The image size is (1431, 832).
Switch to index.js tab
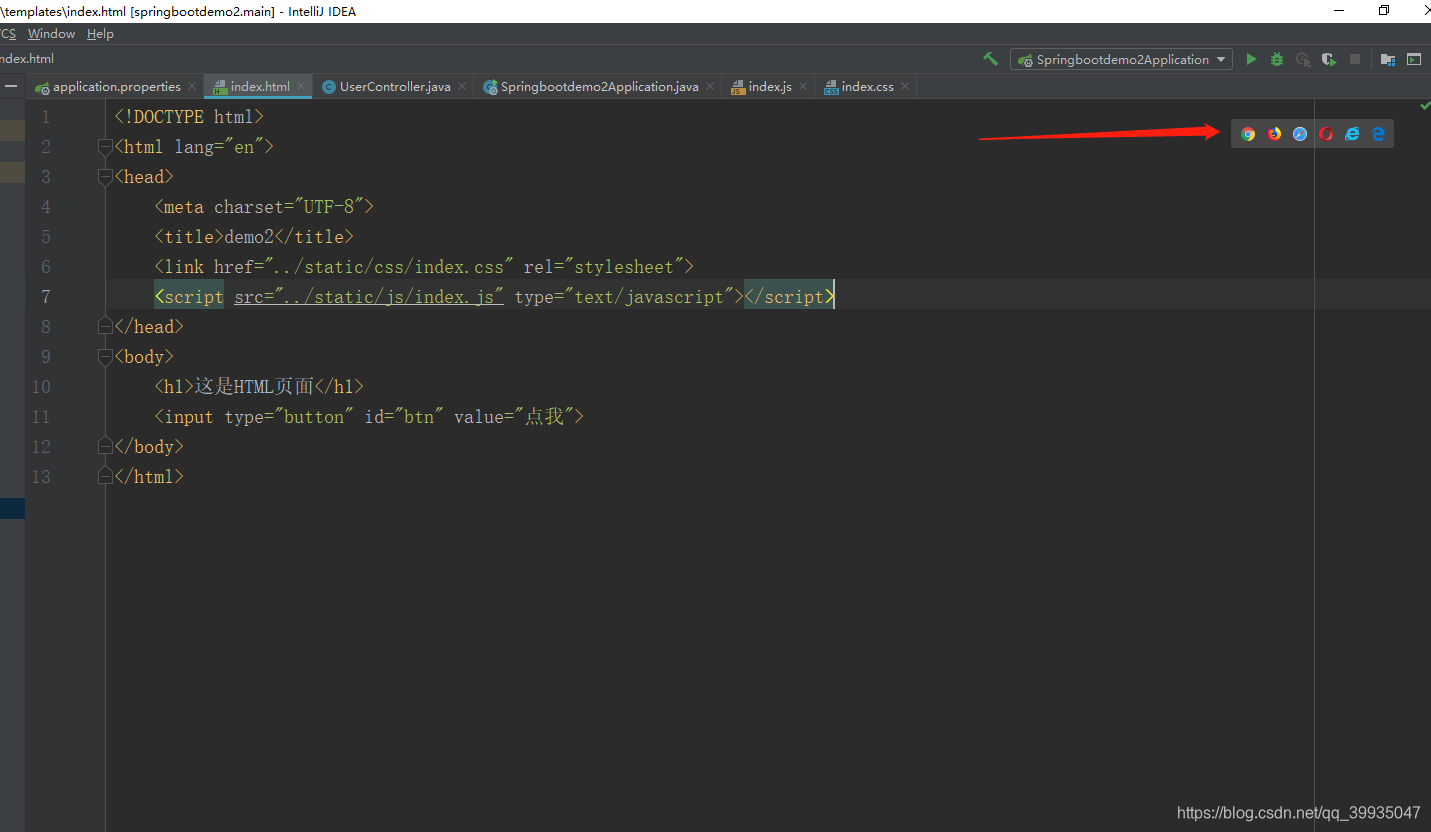770,87
